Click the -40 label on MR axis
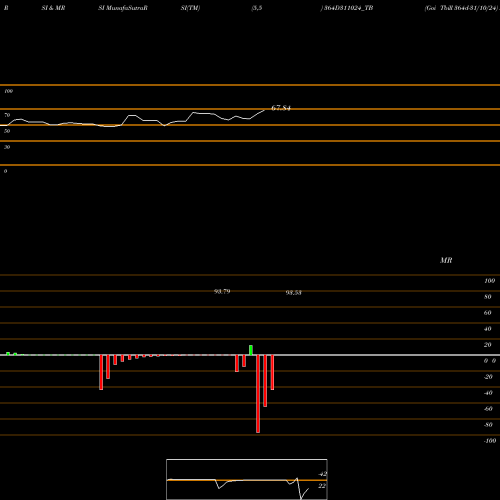Screen dimensions: 500x500 pyautogui.click(x=488, y=393)
